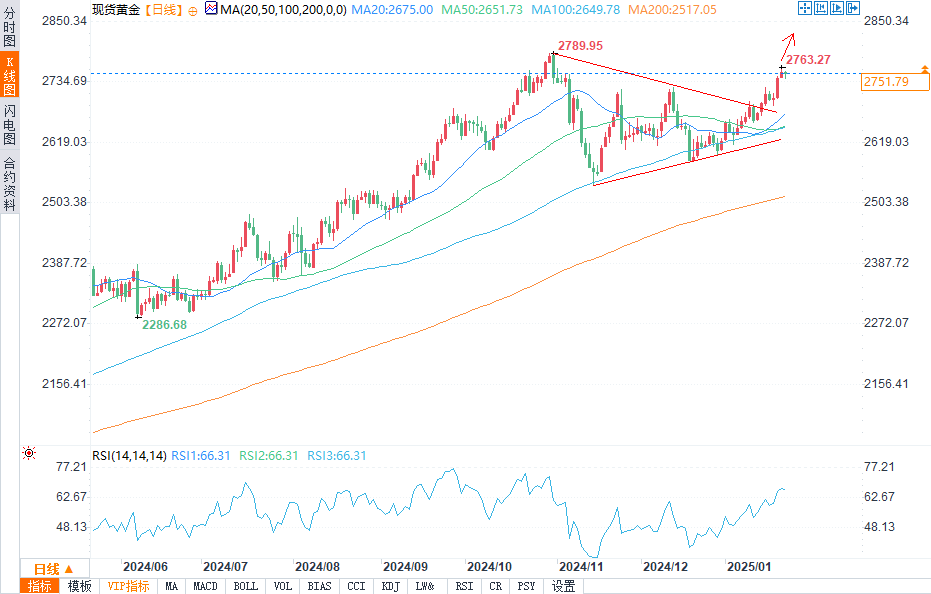Switch to 分时图 view in left sidebar
This screenshot has width=931, height=594.
(9, 35)
